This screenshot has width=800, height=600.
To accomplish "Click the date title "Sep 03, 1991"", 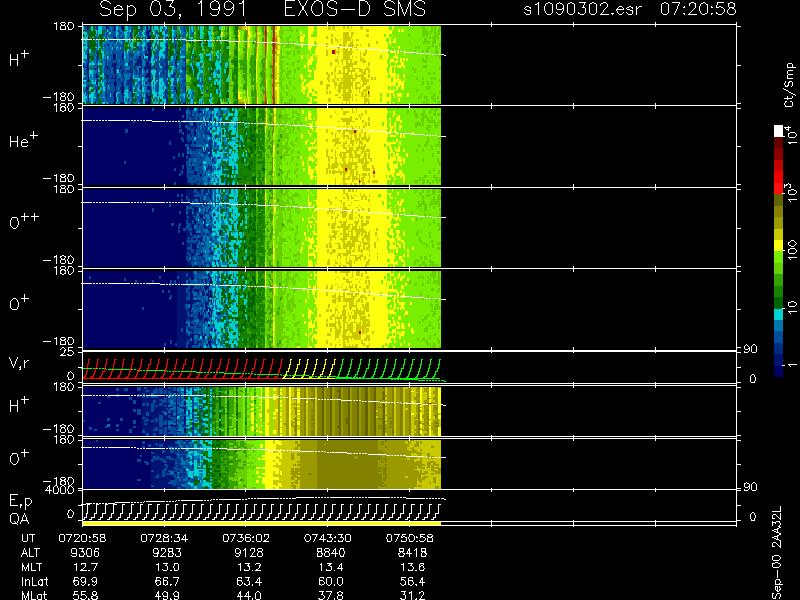I will click(x=172, y=9).
